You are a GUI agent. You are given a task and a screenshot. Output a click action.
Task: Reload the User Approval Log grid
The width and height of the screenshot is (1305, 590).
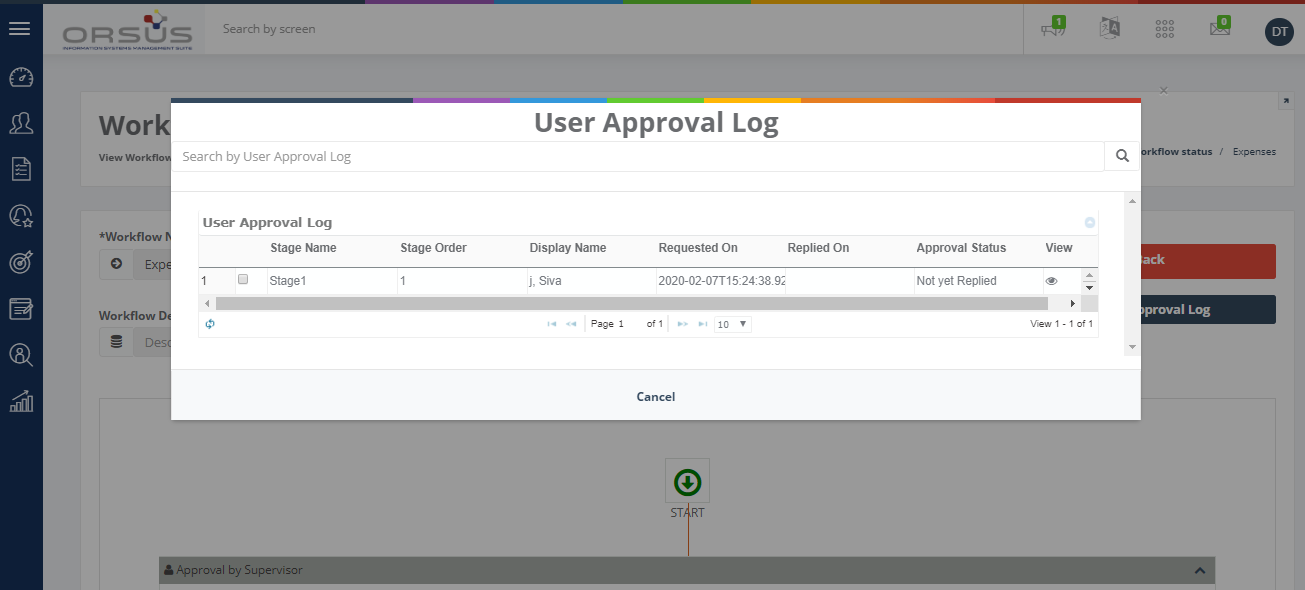[x=210, y=324]
